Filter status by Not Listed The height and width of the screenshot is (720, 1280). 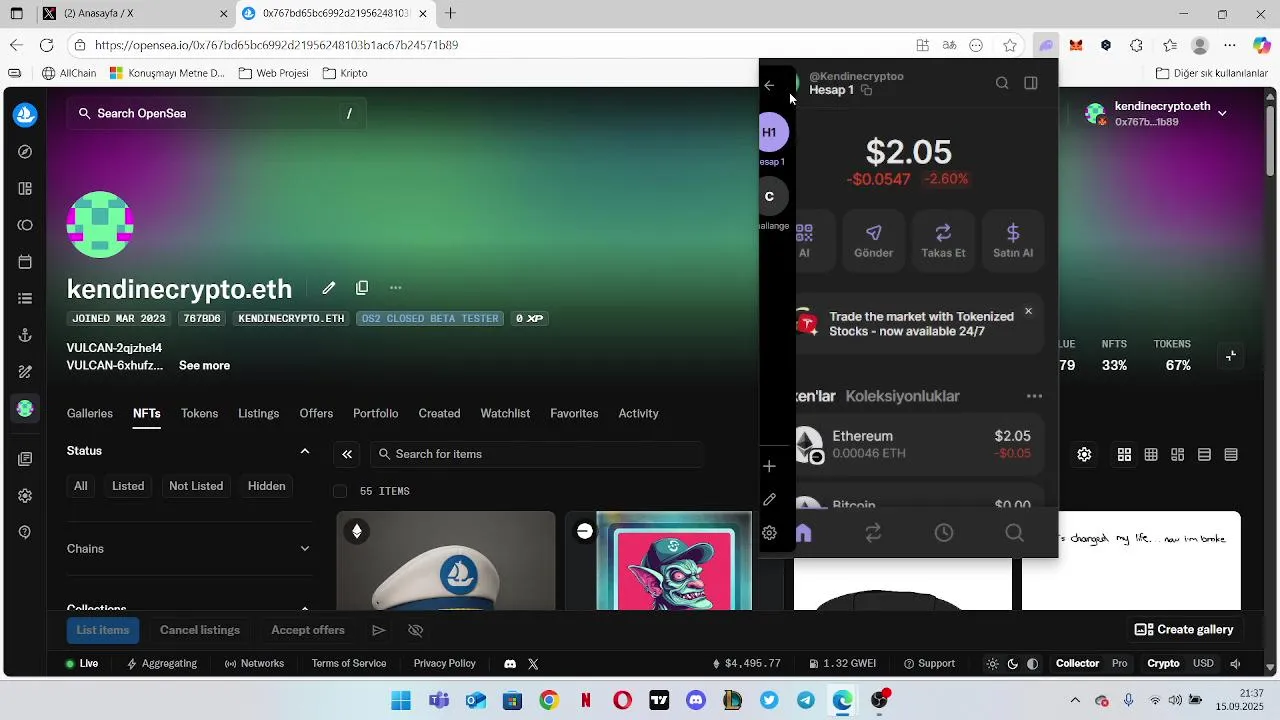click(196, 486)
